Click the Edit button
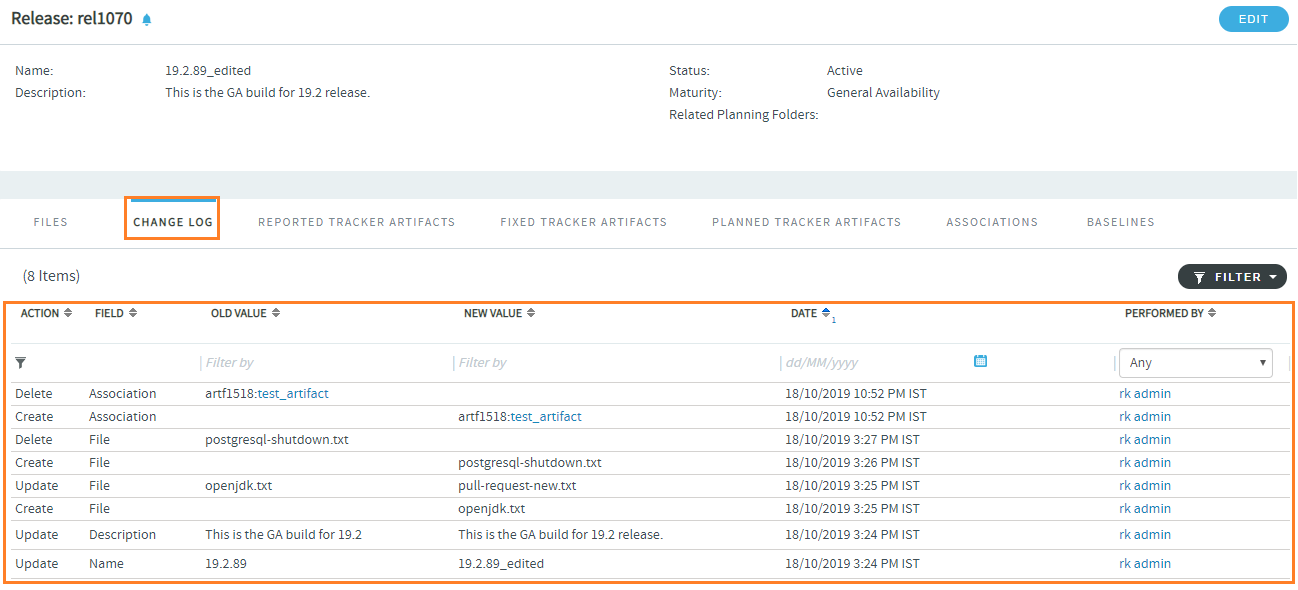The width and height of the screenshot is (1298, 590). (1253, 19)
